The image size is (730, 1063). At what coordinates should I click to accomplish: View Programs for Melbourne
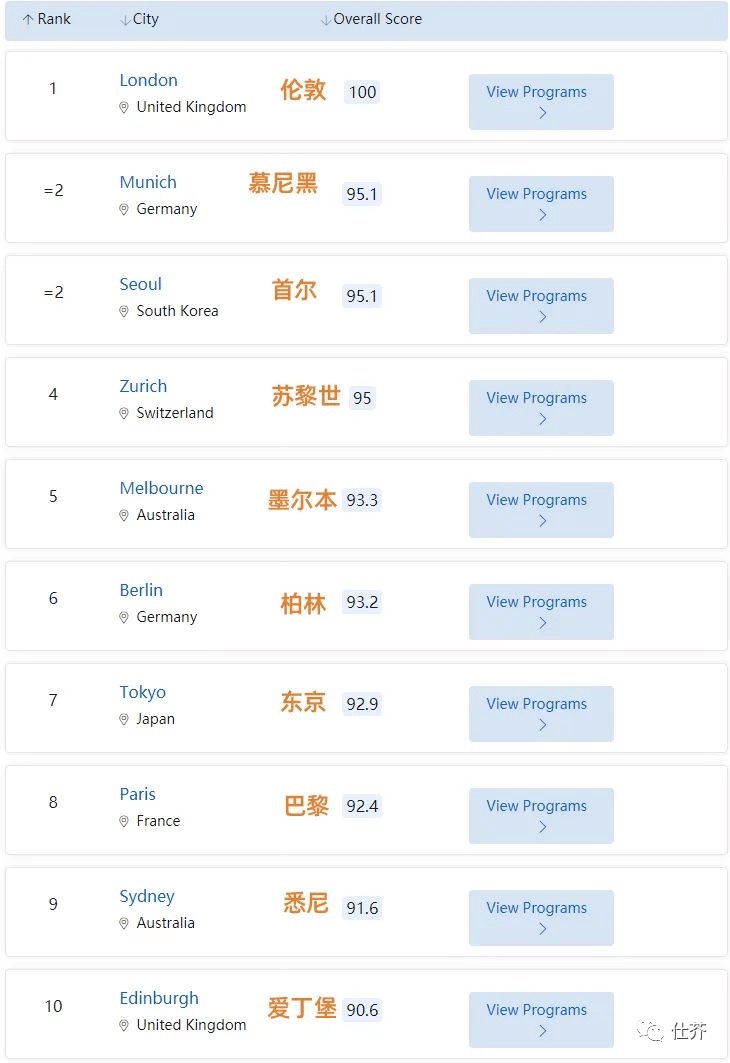tap(541, 510)
